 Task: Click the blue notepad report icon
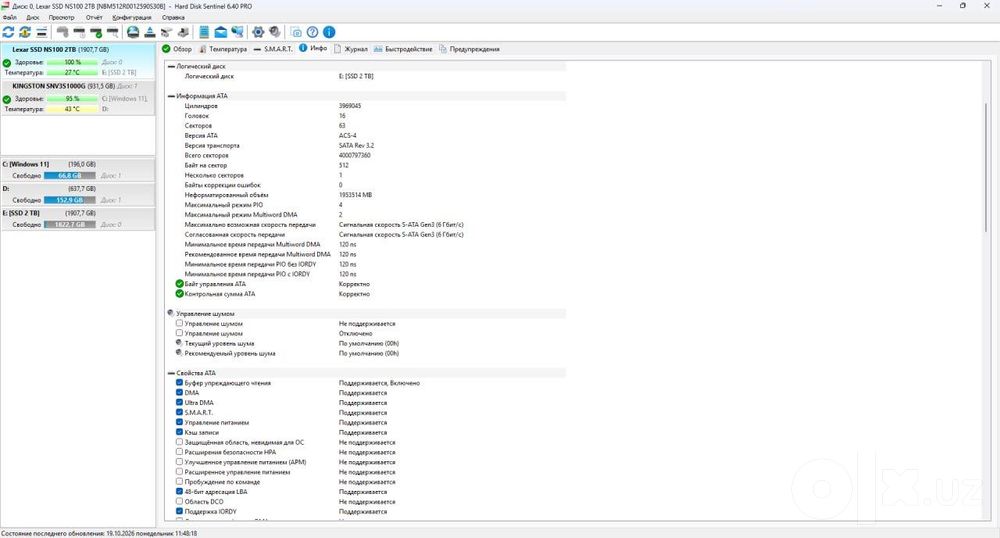[x=204, y=32]
